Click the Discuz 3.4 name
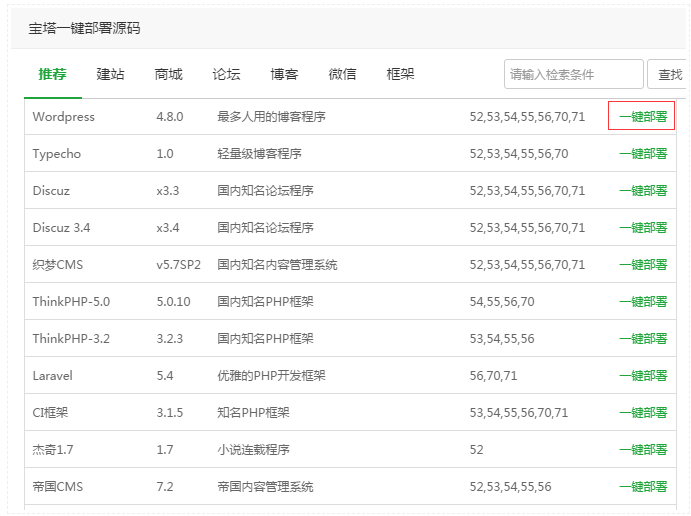 [61, 228]
